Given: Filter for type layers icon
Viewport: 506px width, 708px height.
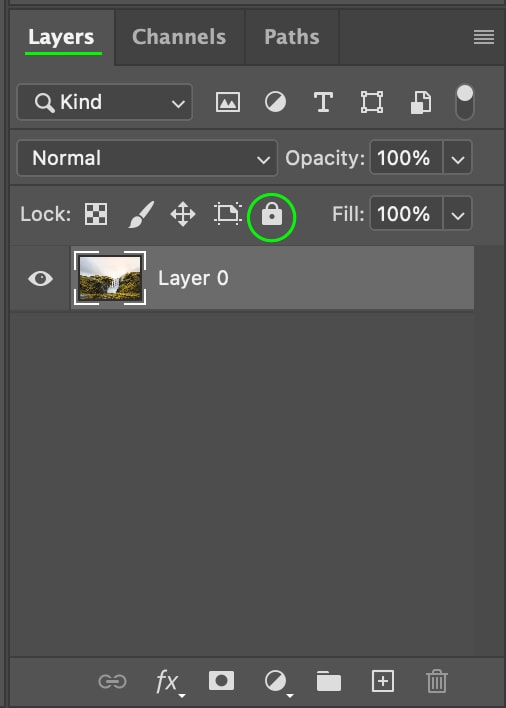Looking at the screenshot, I should click(323, 102).
